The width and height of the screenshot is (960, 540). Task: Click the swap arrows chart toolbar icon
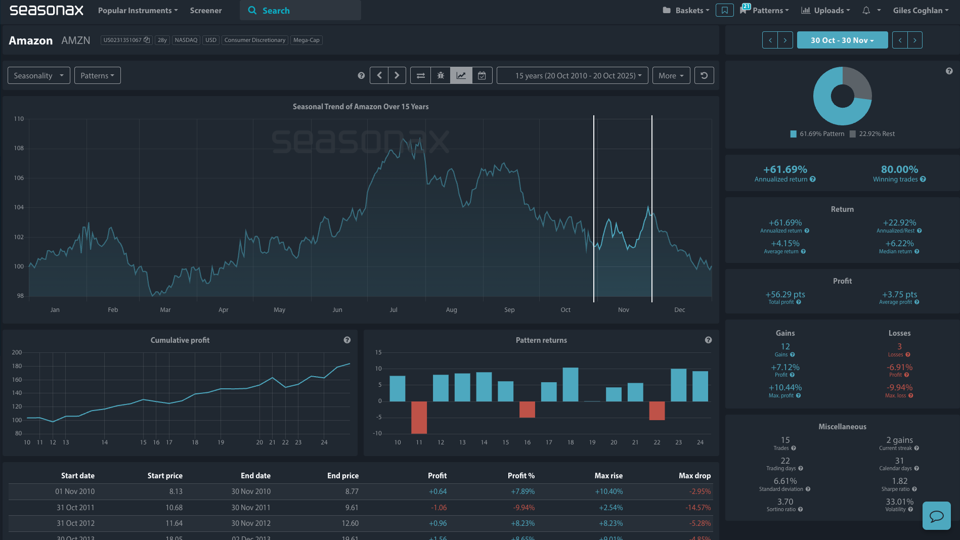pos(421,75)
